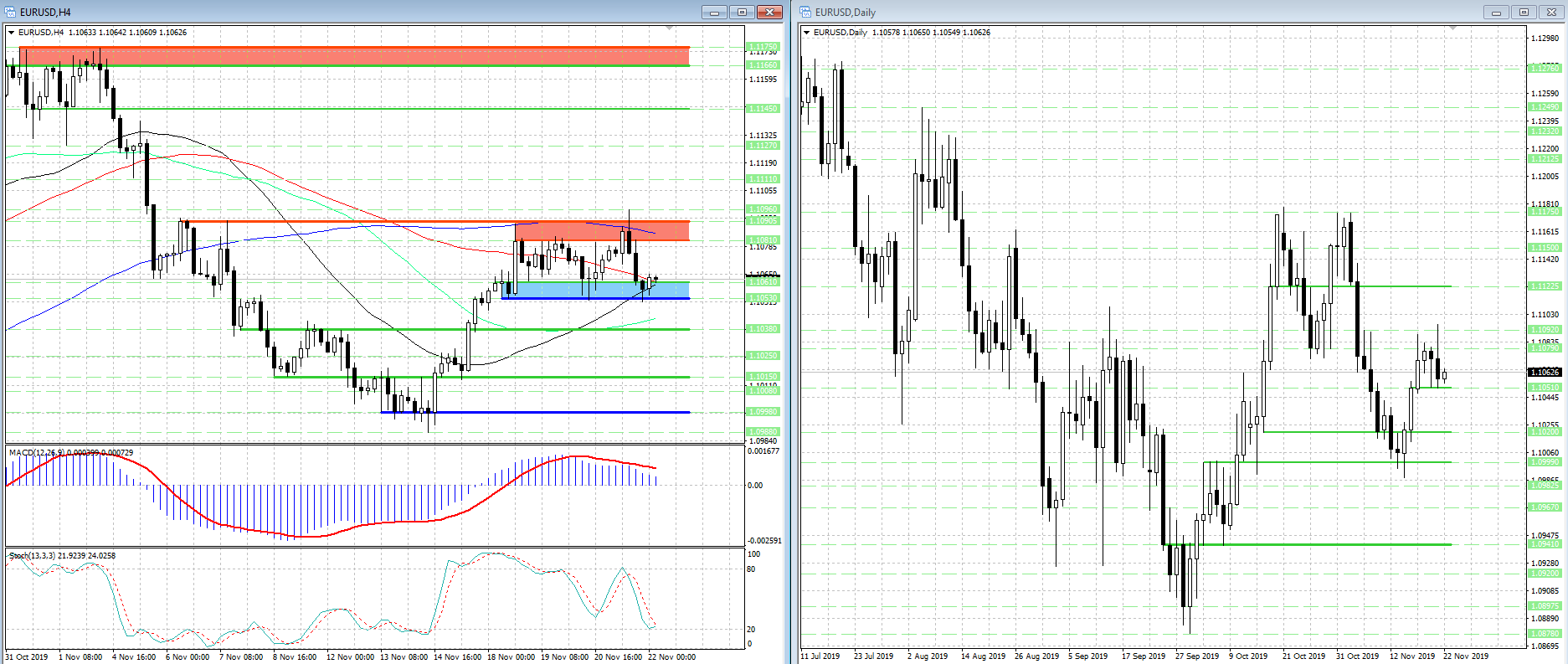Image resolution: width=1568 pixels, height=664 pixels.
Task: Click the 1.10250 price label on H4 chart
Action: 763,356
